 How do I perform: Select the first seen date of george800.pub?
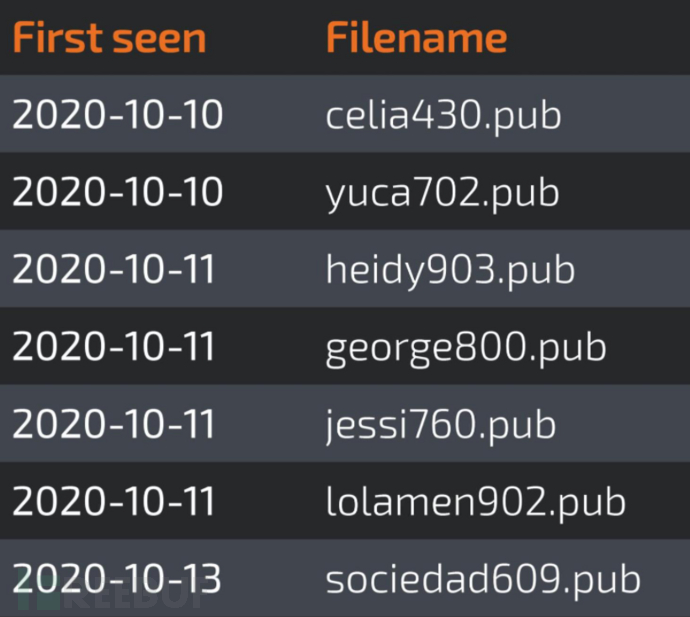(113, 347)
